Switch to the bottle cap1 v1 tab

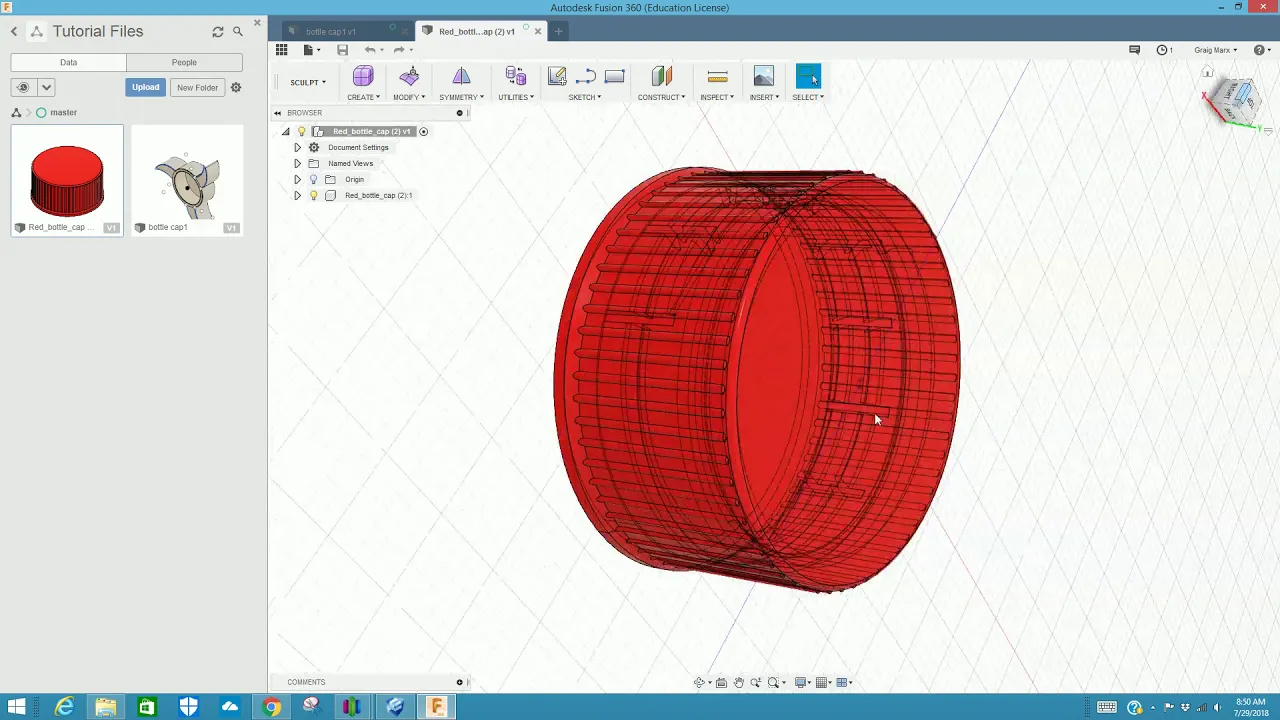pyautogui.click(x=331, y=32)
